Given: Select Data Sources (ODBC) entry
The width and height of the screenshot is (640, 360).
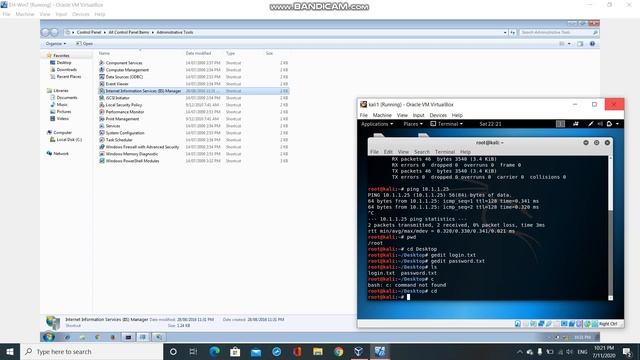Looking at the screenshot, I should click(x=124, y=77).
